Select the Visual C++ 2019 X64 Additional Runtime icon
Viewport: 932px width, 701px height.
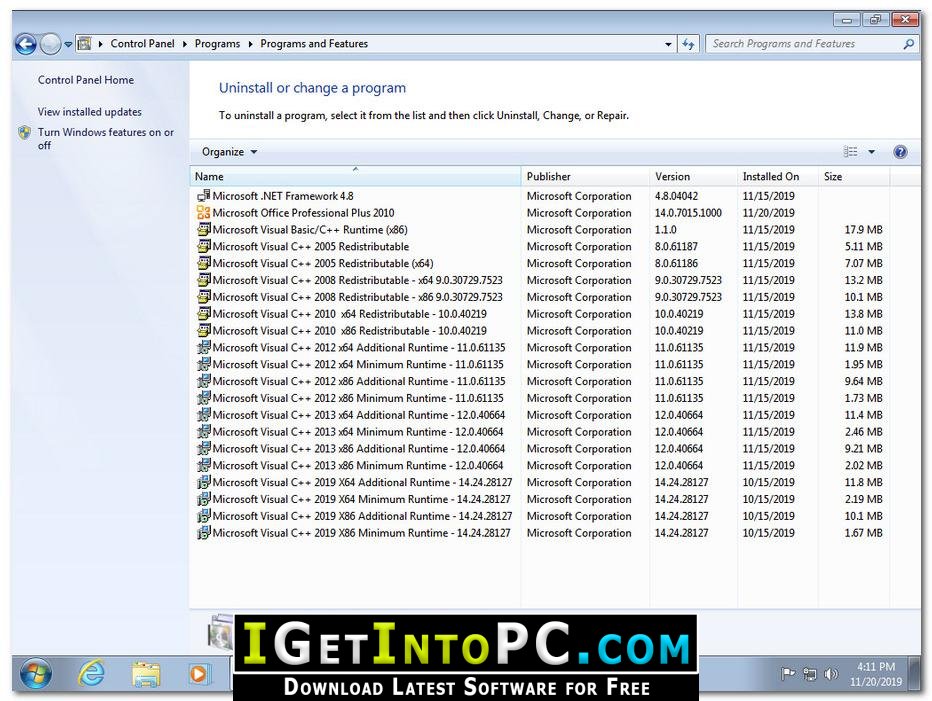[203, 482]
